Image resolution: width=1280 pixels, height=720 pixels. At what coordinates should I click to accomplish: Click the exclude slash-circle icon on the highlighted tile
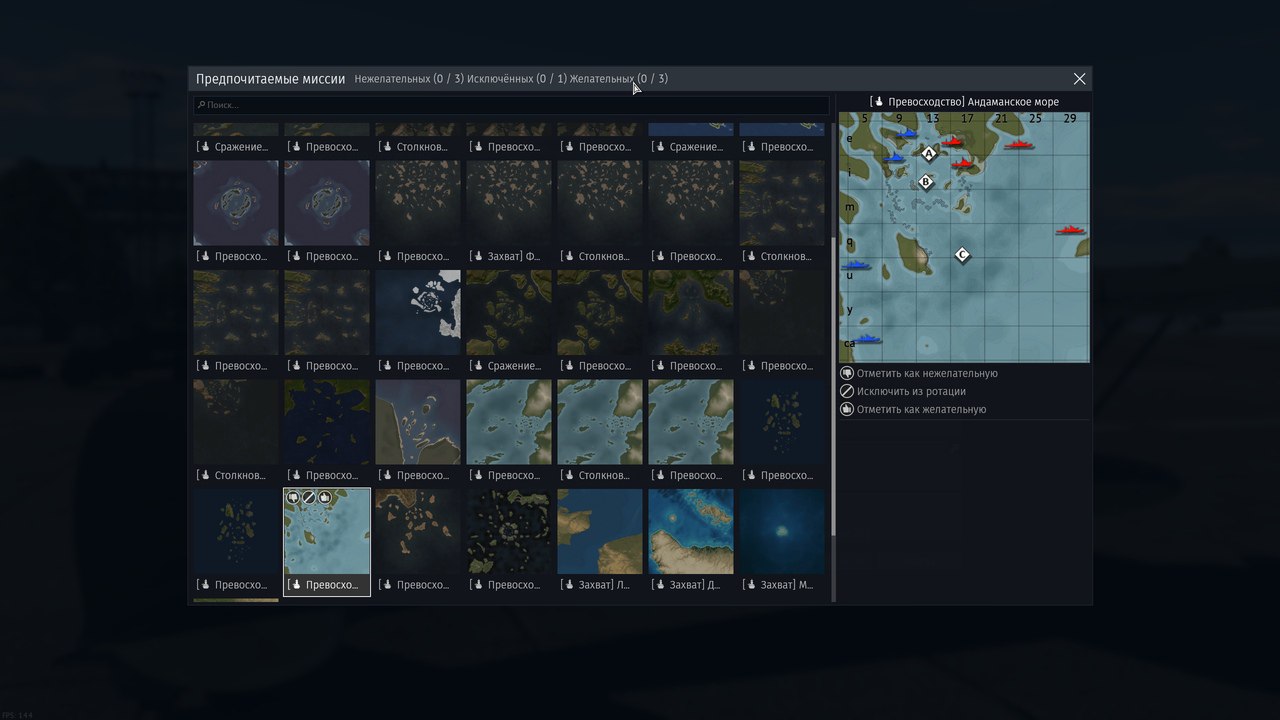click(309, 497)
